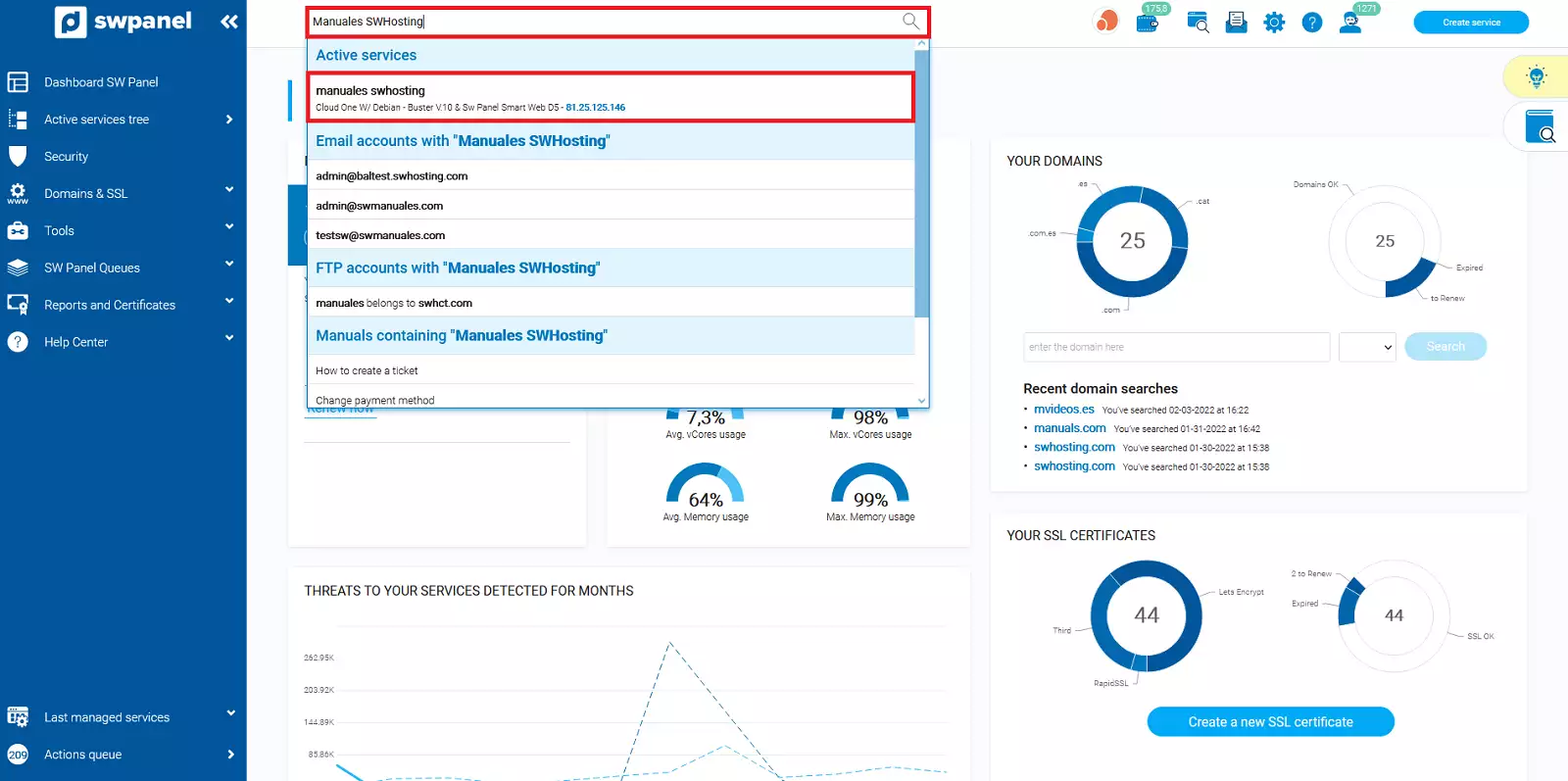Click the question mark help icon
1568x781 pixels.
pyautogui.click(x=1312, y=23)
